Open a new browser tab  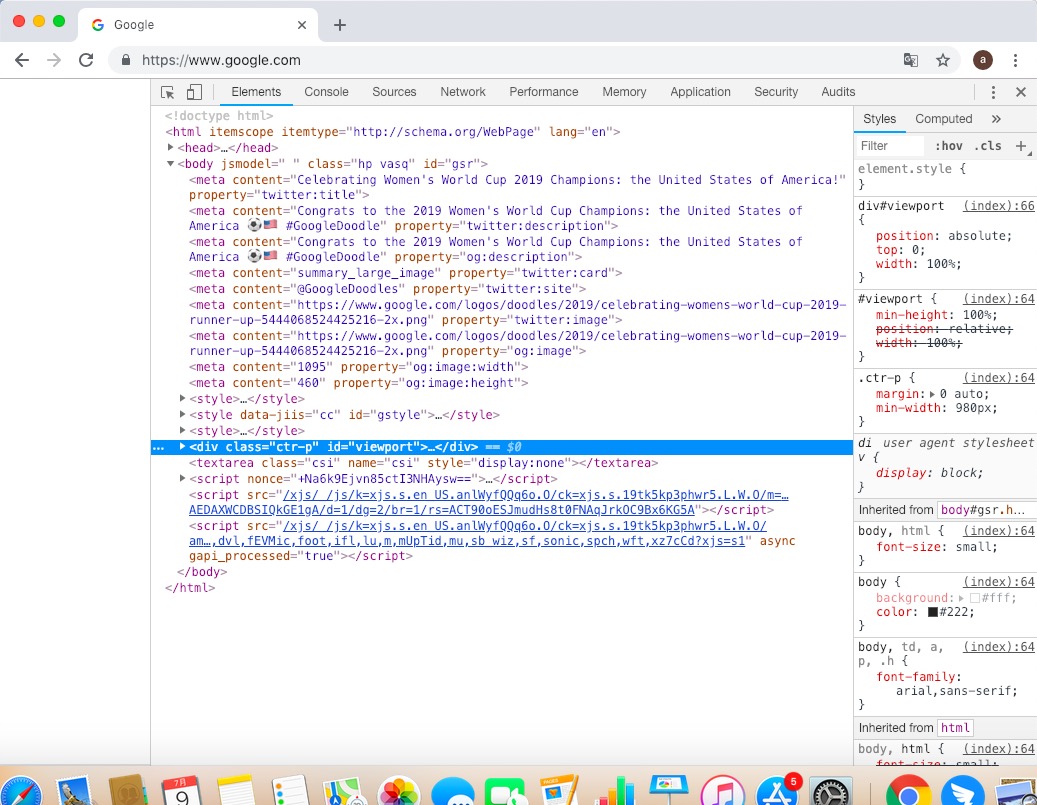tap(340, 25)
